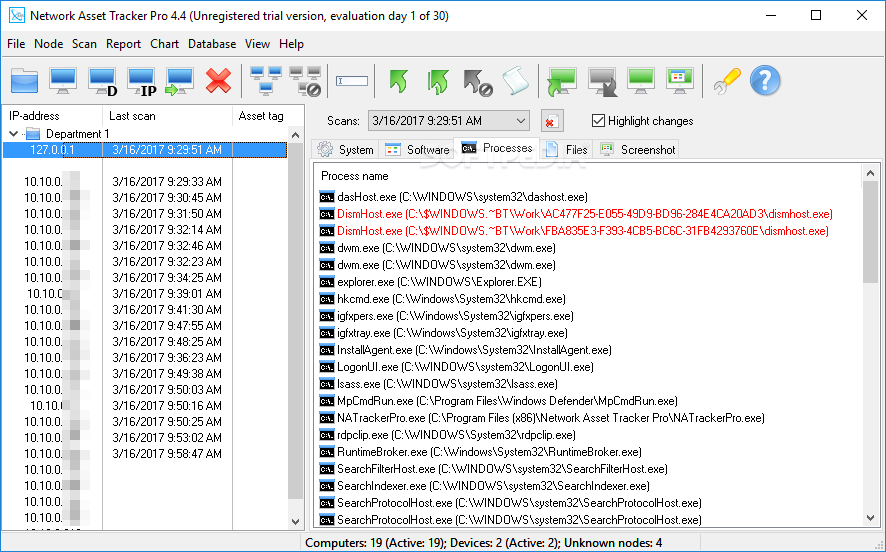Open the Database menu
Screen dimensions: 886x552
[x=212, y=44]
